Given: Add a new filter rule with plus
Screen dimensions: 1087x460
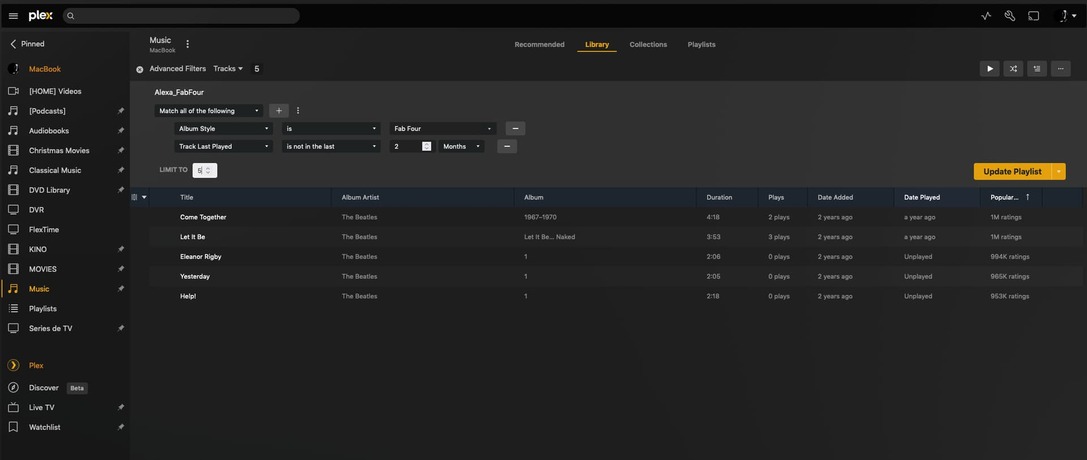Looking at the screenshot, I should coord(279,111).
